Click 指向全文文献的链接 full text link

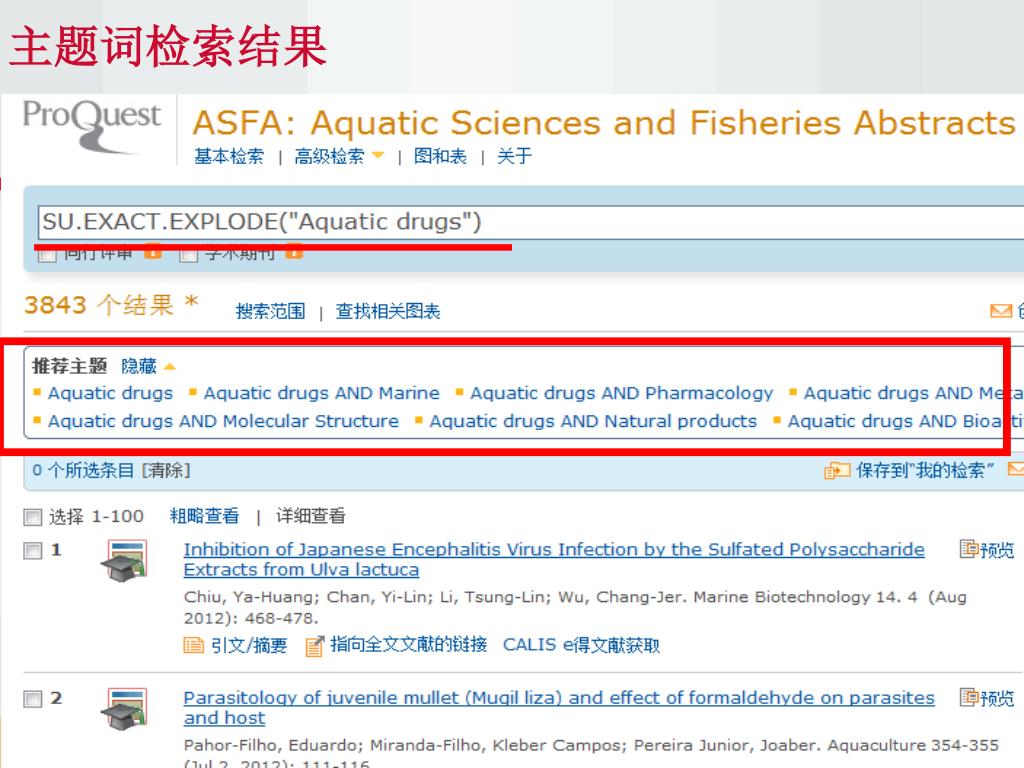tap(409, 645)
